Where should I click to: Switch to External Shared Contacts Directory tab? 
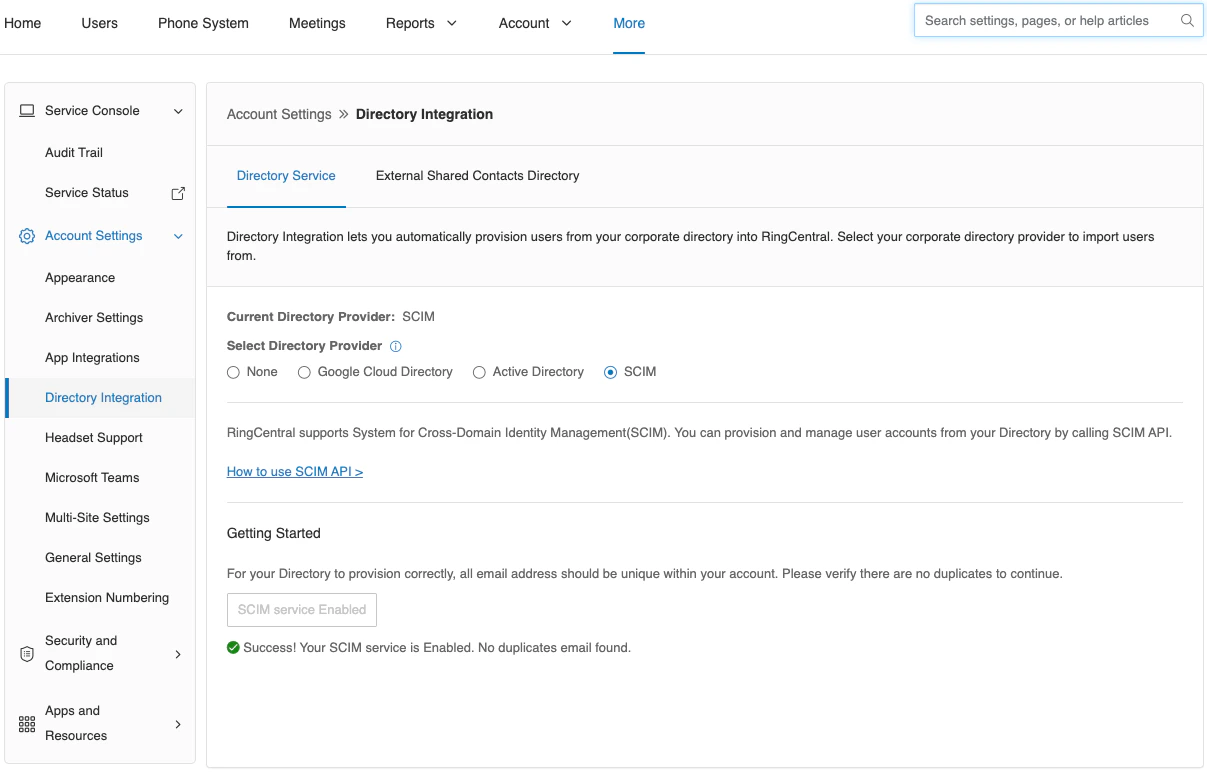[x=477, y=176]
